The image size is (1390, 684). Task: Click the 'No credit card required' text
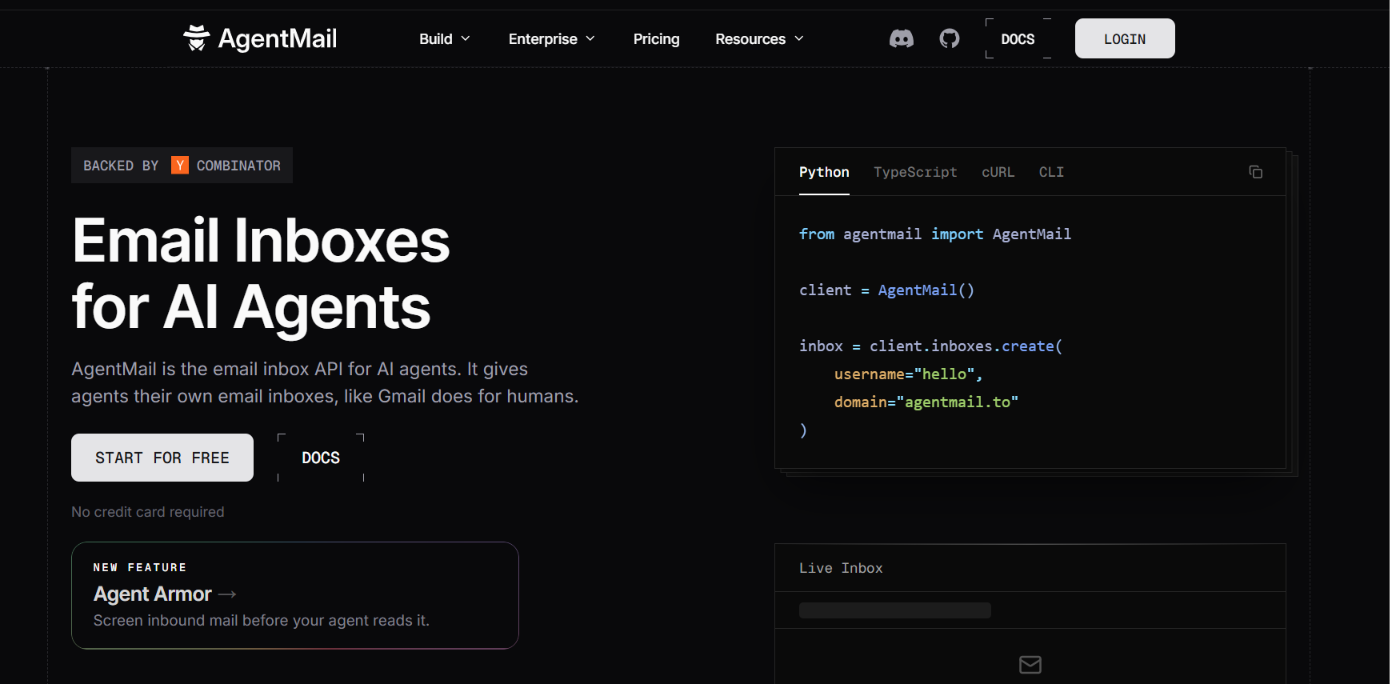click(148, 512)
